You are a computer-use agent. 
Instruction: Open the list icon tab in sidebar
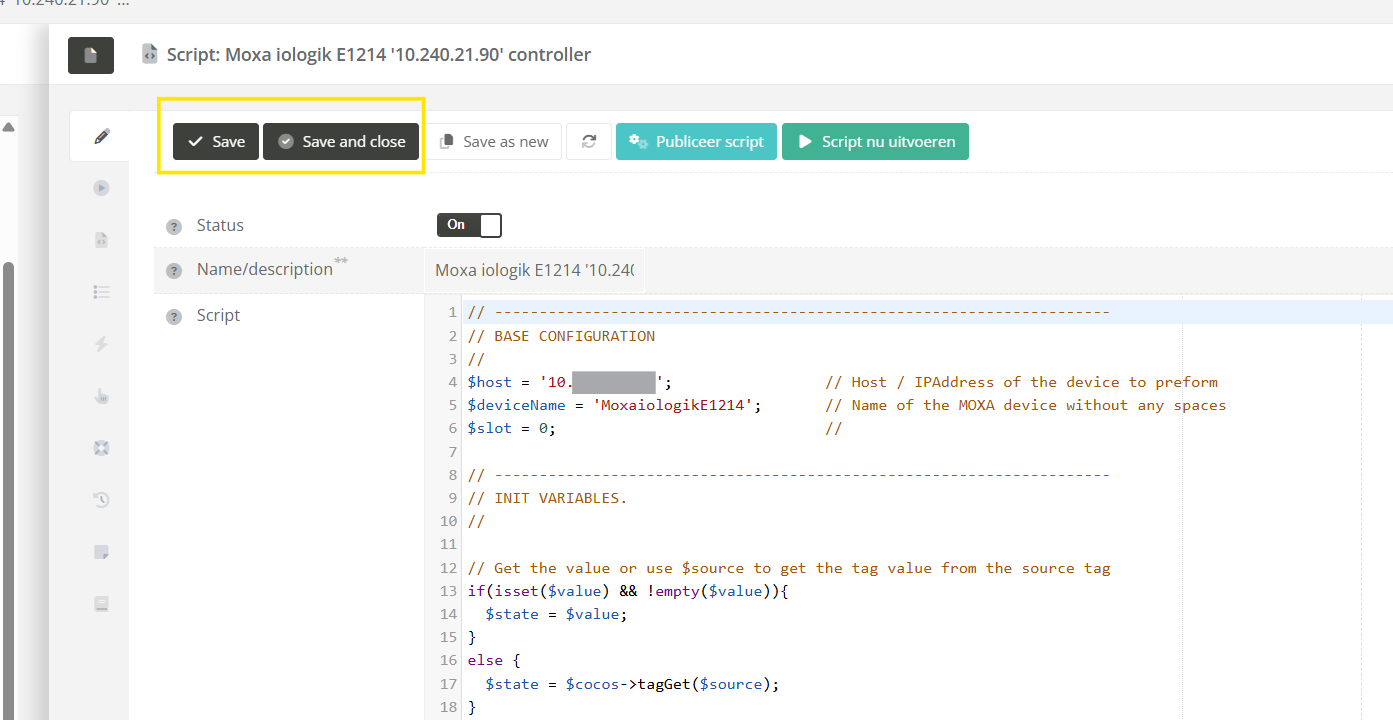tap(101, 292)
